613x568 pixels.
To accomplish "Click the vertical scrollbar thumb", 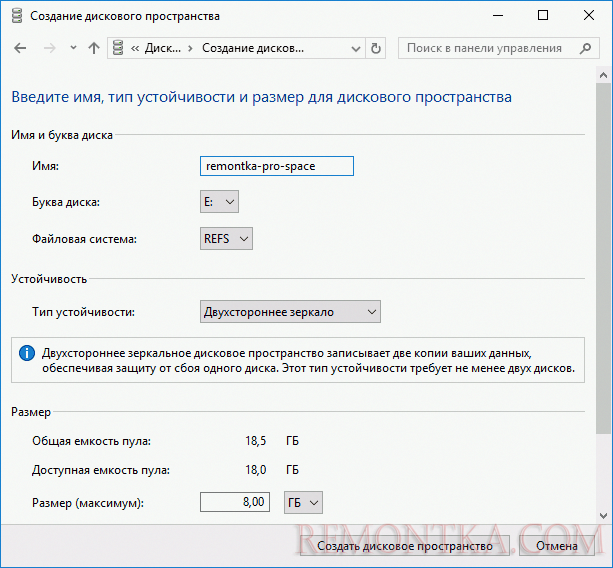I will [x=603, y=258].
